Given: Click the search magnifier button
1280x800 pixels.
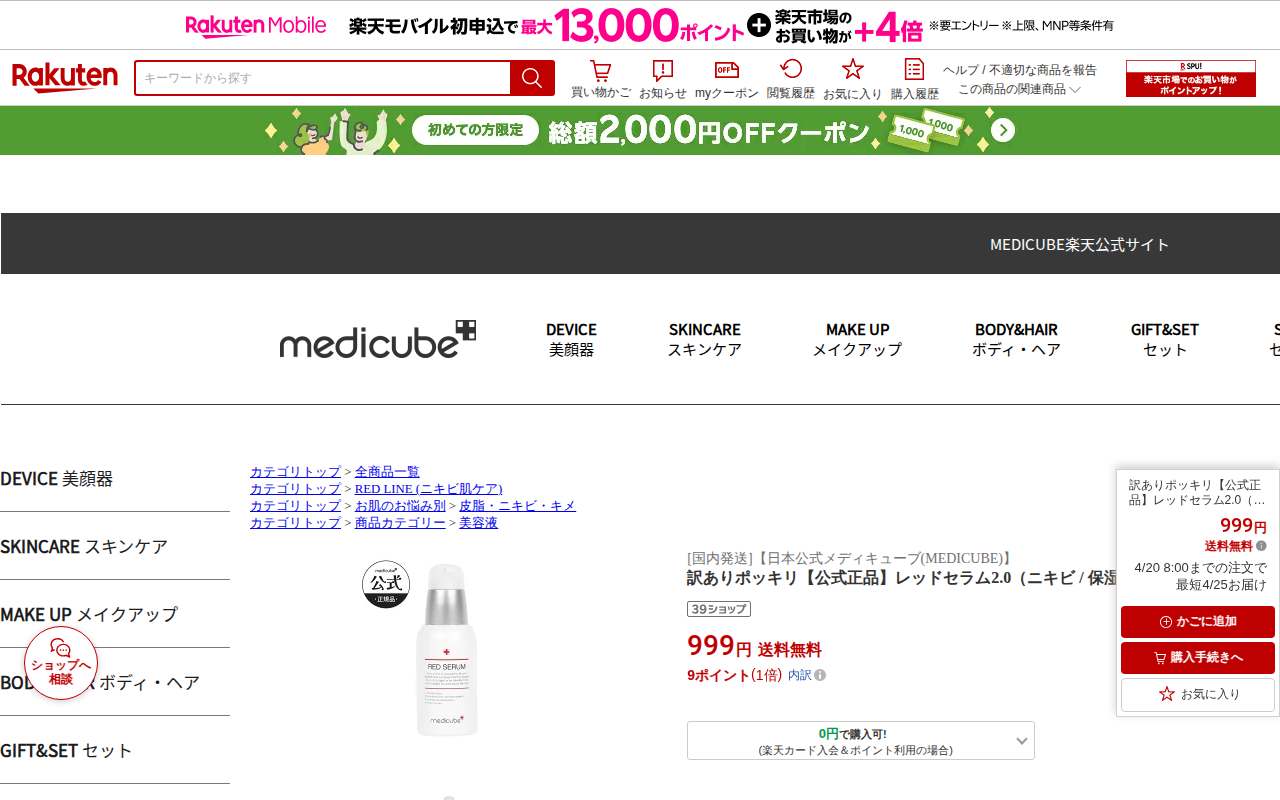Looking at the screenshot, I should pos(532,78).
